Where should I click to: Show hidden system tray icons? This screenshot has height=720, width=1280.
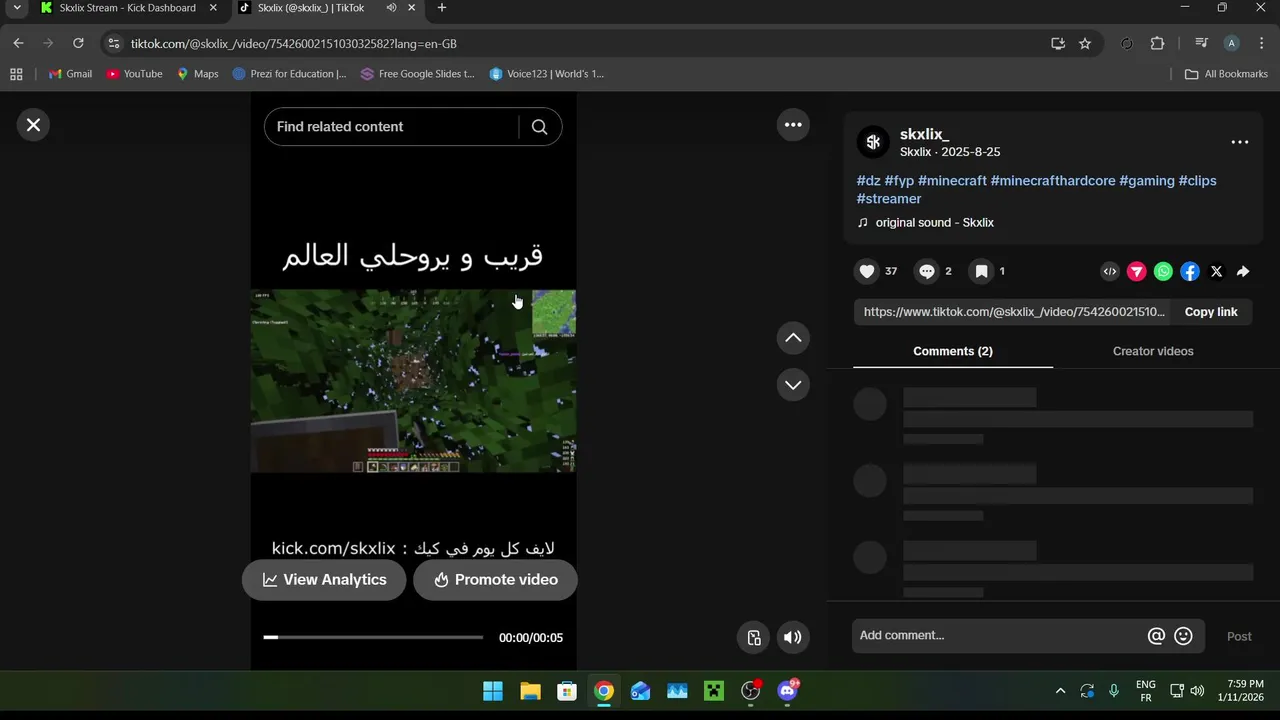[x=1060, y=691]
